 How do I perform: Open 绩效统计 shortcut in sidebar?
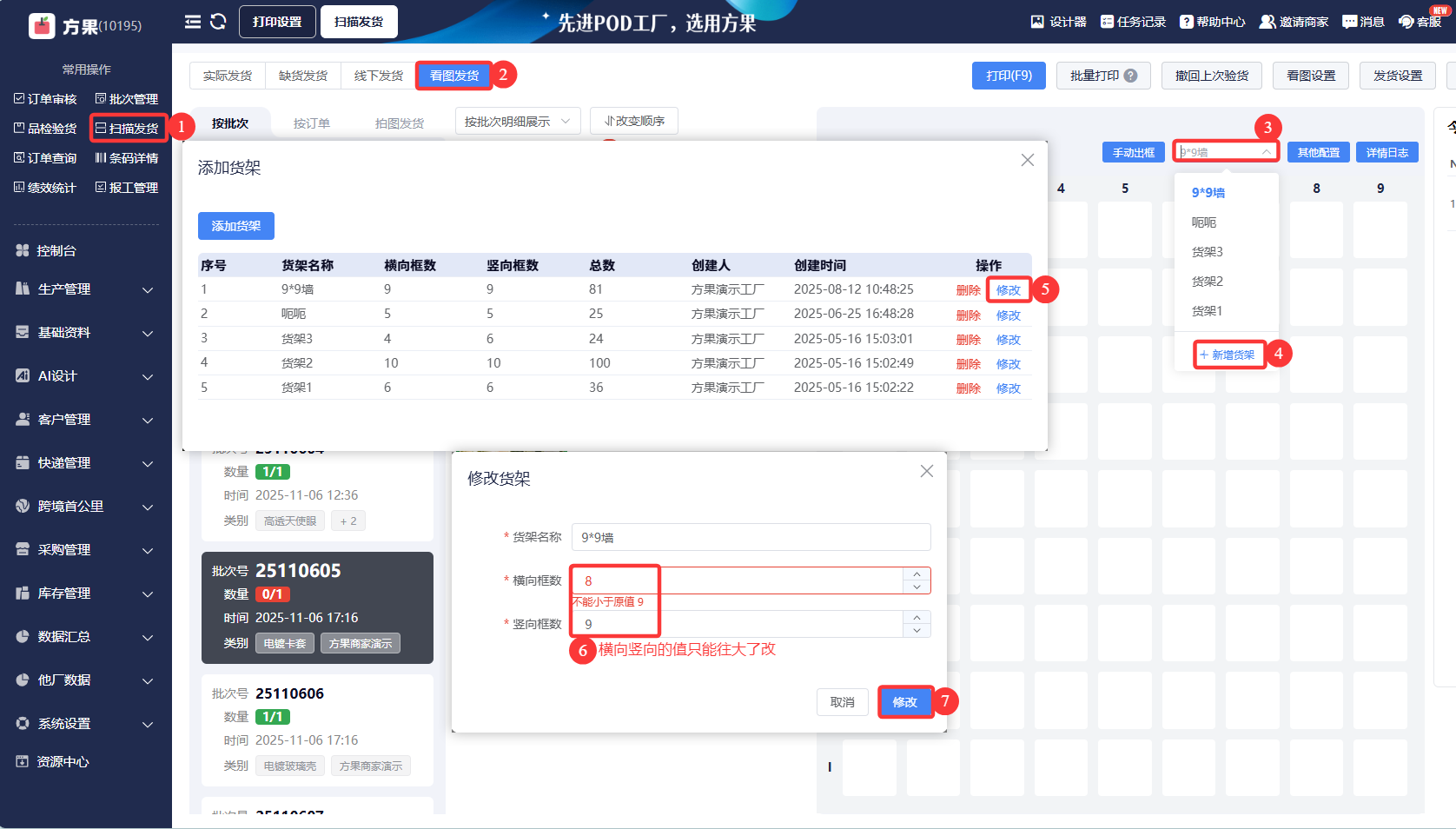(x=45, y=188)
